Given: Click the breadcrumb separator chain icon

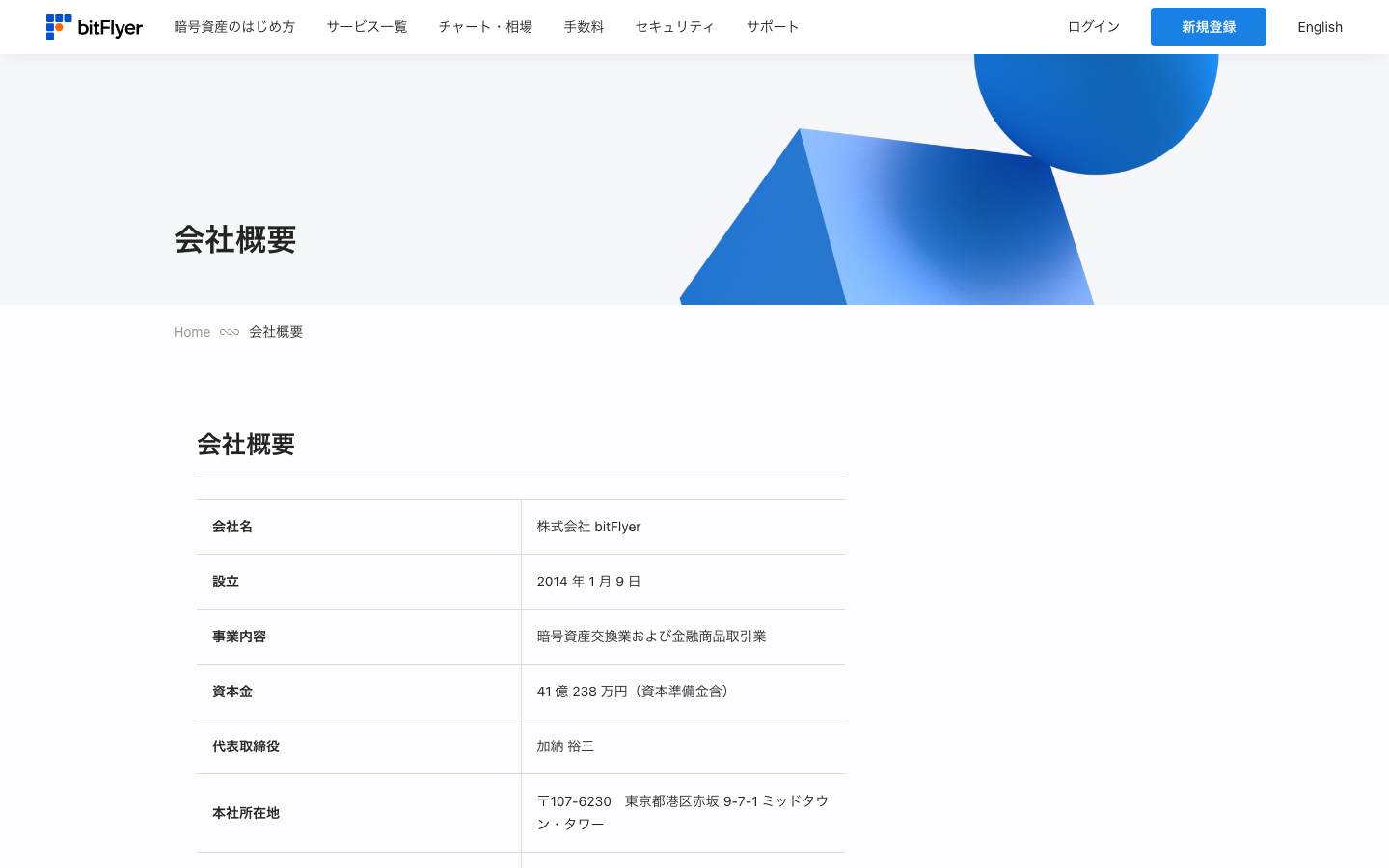Looking at the screenshot, I should click(x=230, y=332).
